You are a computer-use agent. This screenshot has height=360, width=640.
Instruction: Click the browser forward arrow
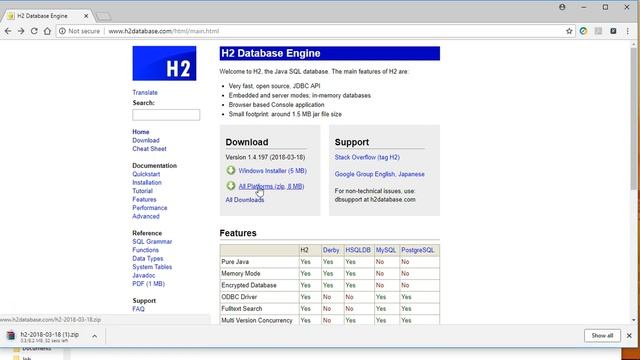(21, 31)
